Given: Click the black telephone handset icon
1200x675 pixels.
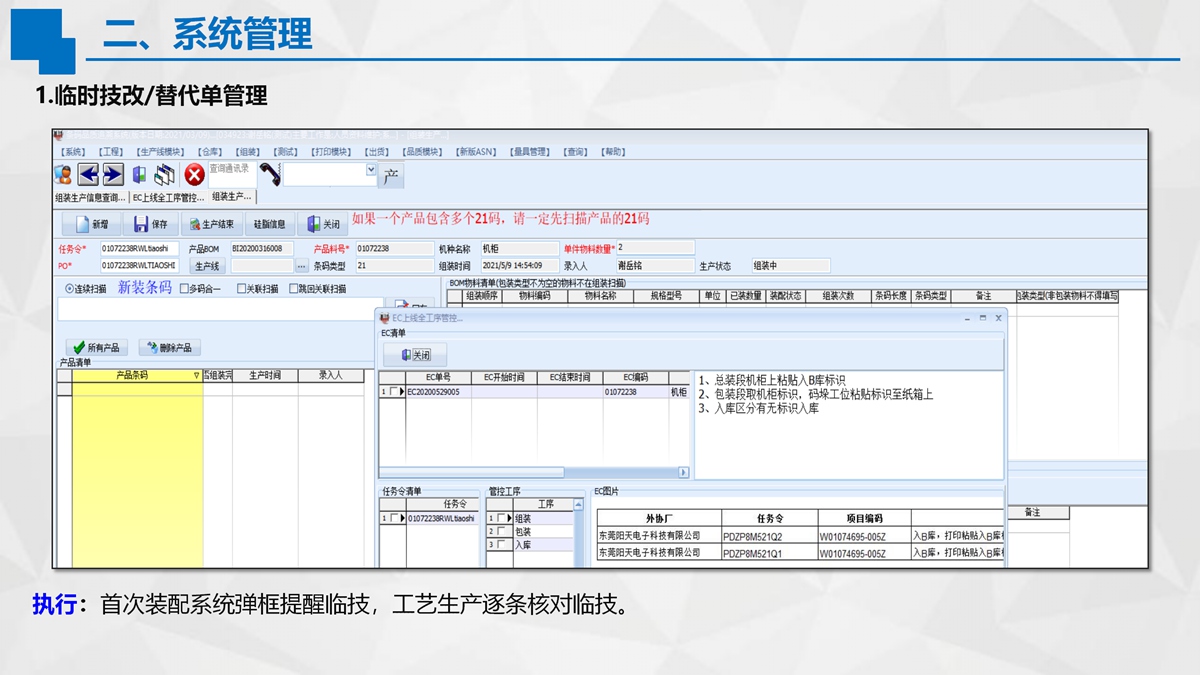Looking at the screenshot, I should 269,175.
